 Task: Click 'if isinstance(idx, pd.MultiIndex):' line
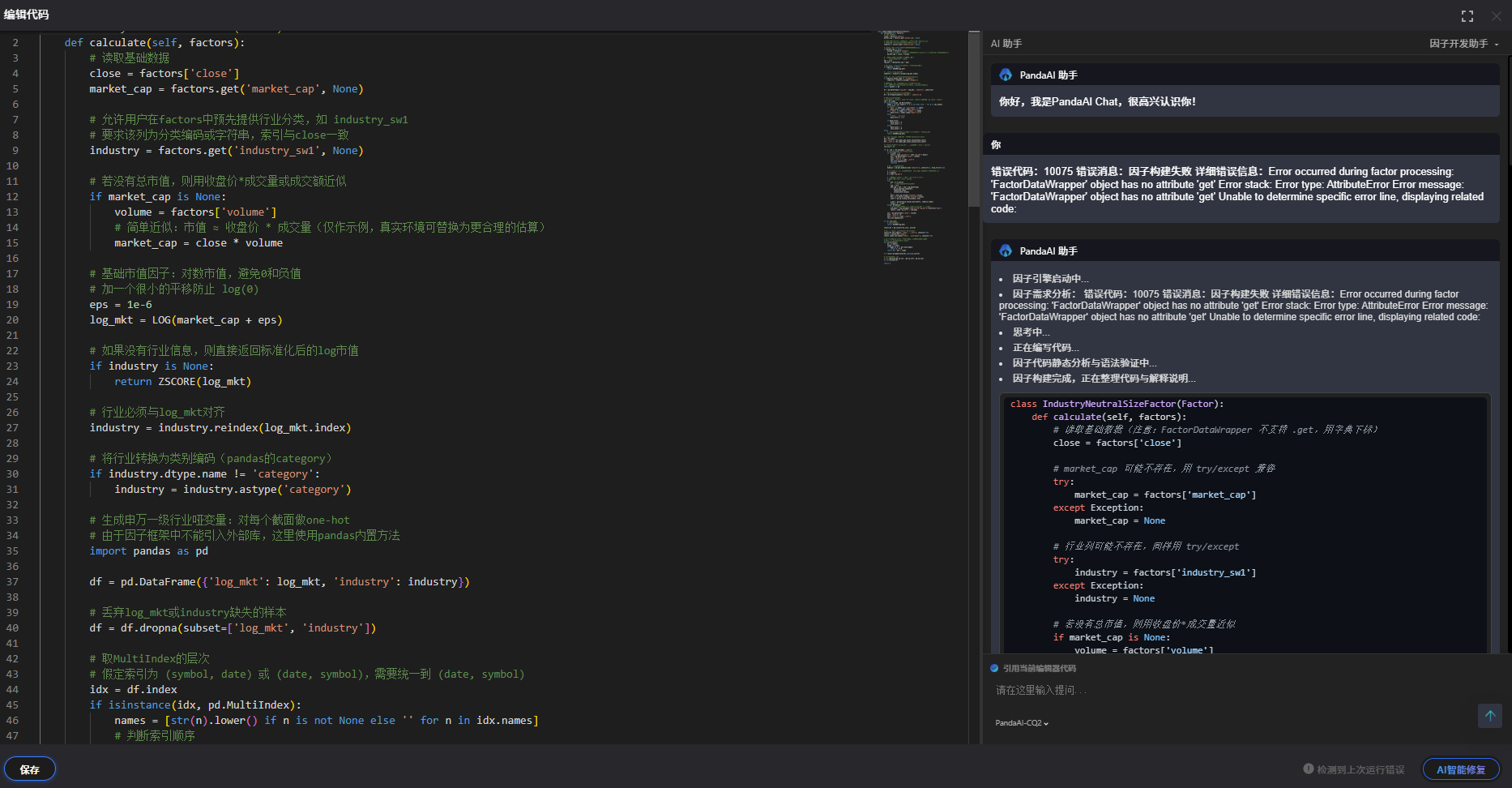click(195, 705)
